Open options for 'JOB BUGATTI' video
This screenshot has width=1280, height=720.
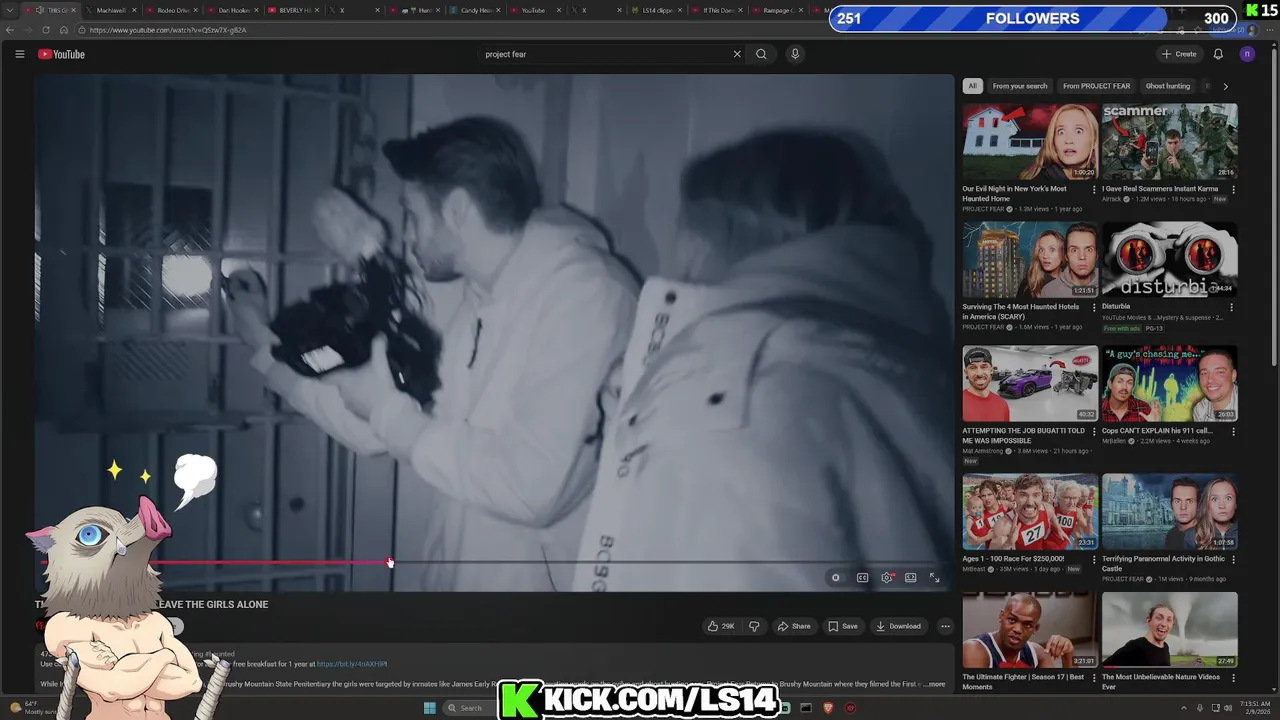1094,431
